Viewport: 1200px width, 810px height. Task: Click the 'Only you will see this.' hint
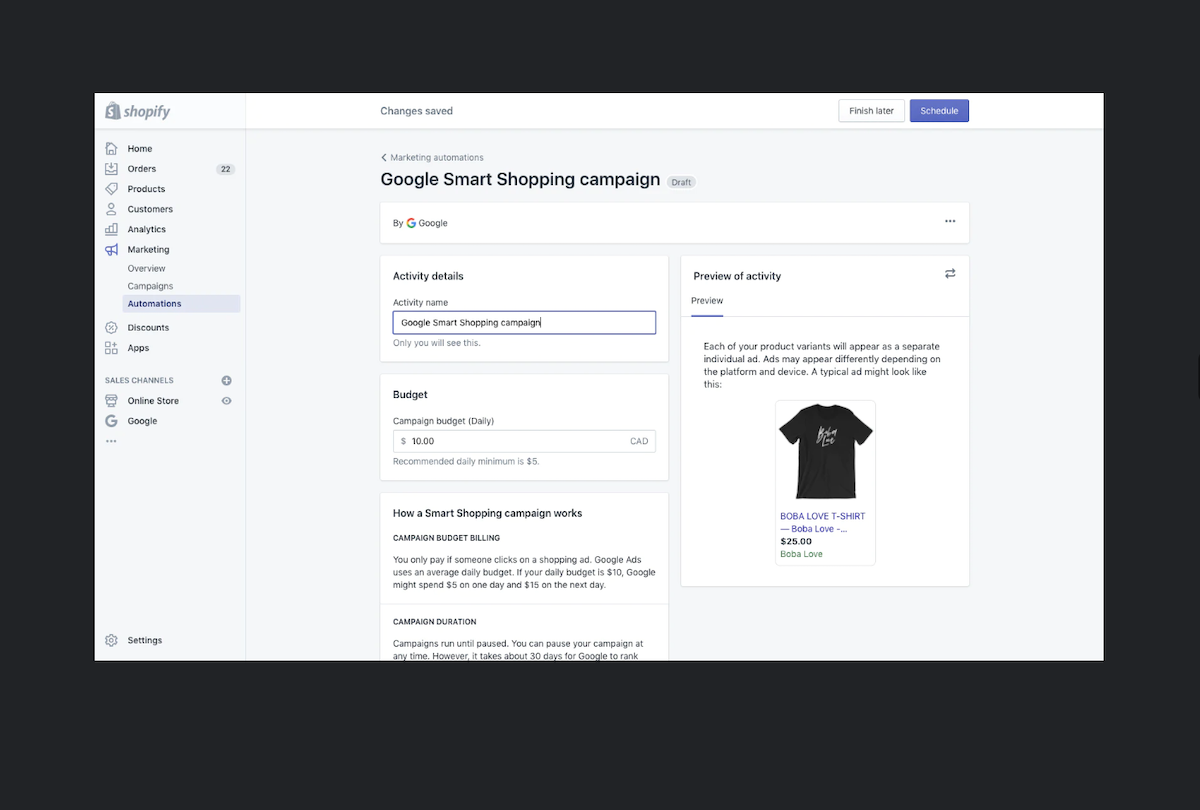(436, 343)
